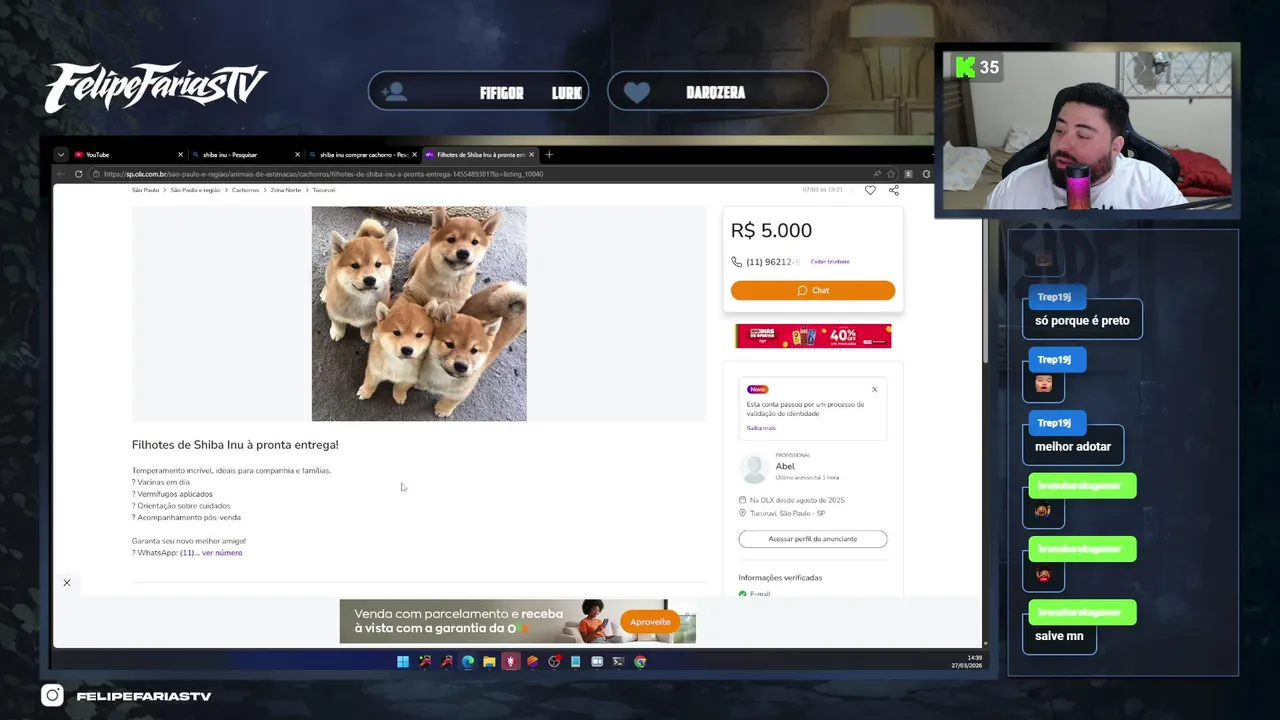Click the 'Tucuruvi' breadcrumb link
The width and height of the screenshot is (1280, 720).
[324, 190]
